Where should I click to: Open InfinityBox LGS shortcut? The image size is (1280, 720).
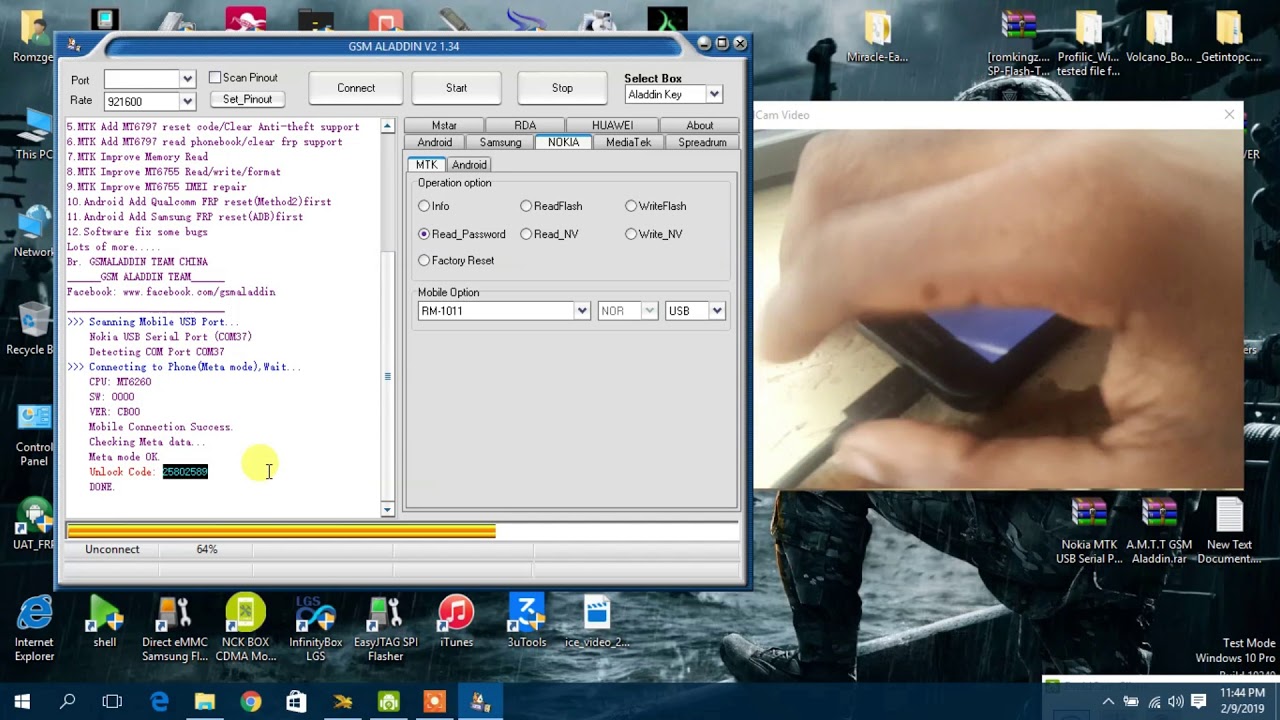coord(315,628)
